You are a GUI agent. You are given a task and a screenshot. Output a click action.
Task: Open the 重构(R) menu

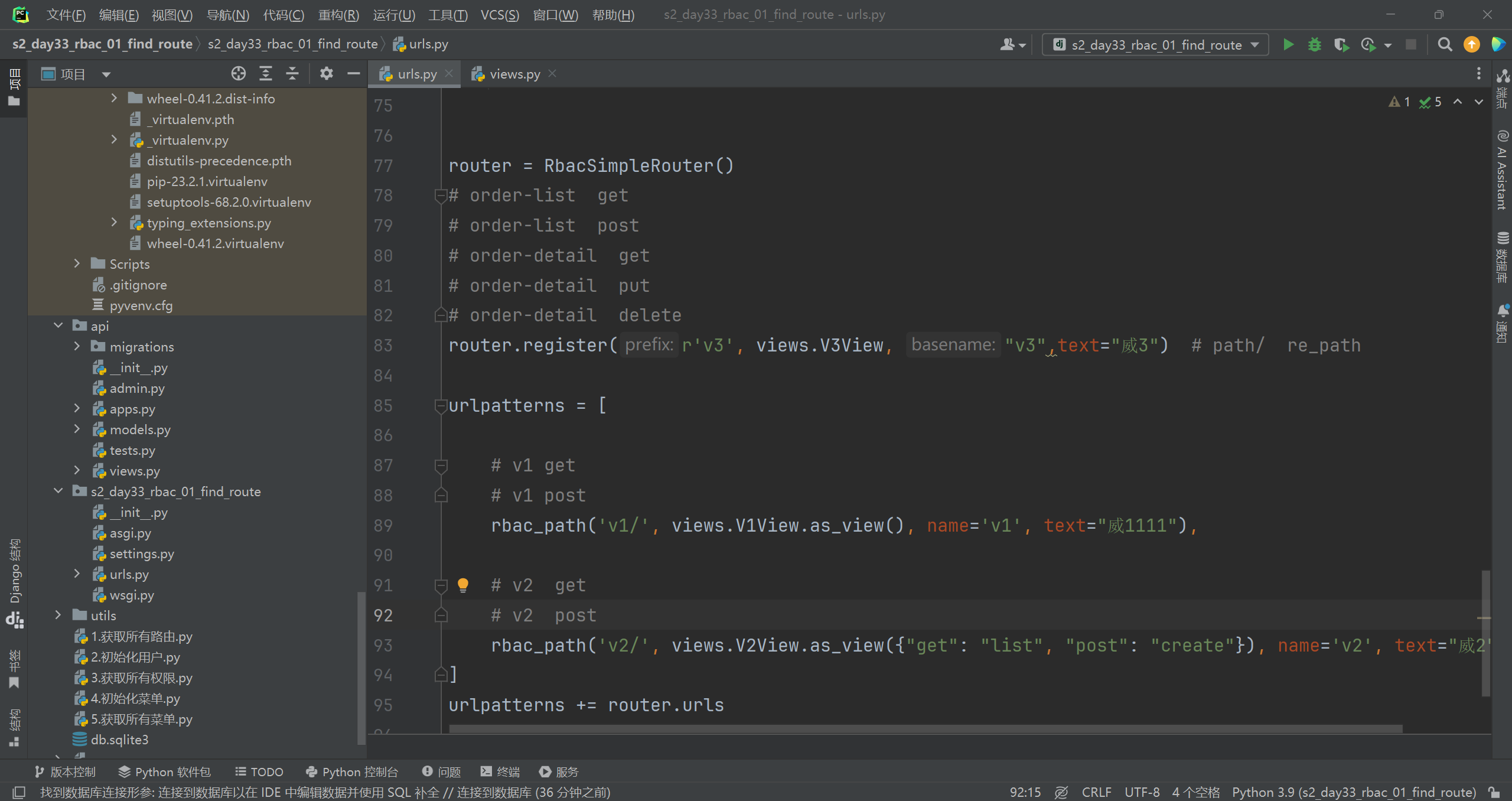[x=338, y=15]
